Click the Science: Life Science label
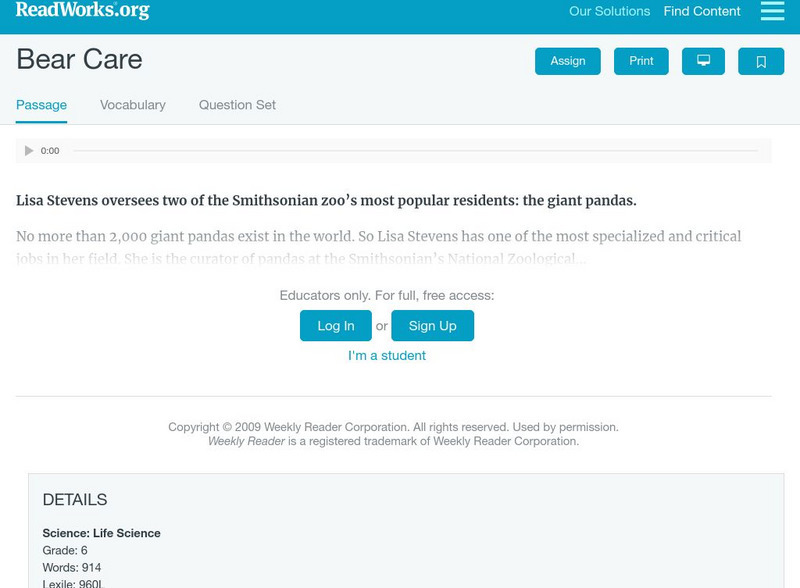The image size is (800, 588). (x=101, y=533)
